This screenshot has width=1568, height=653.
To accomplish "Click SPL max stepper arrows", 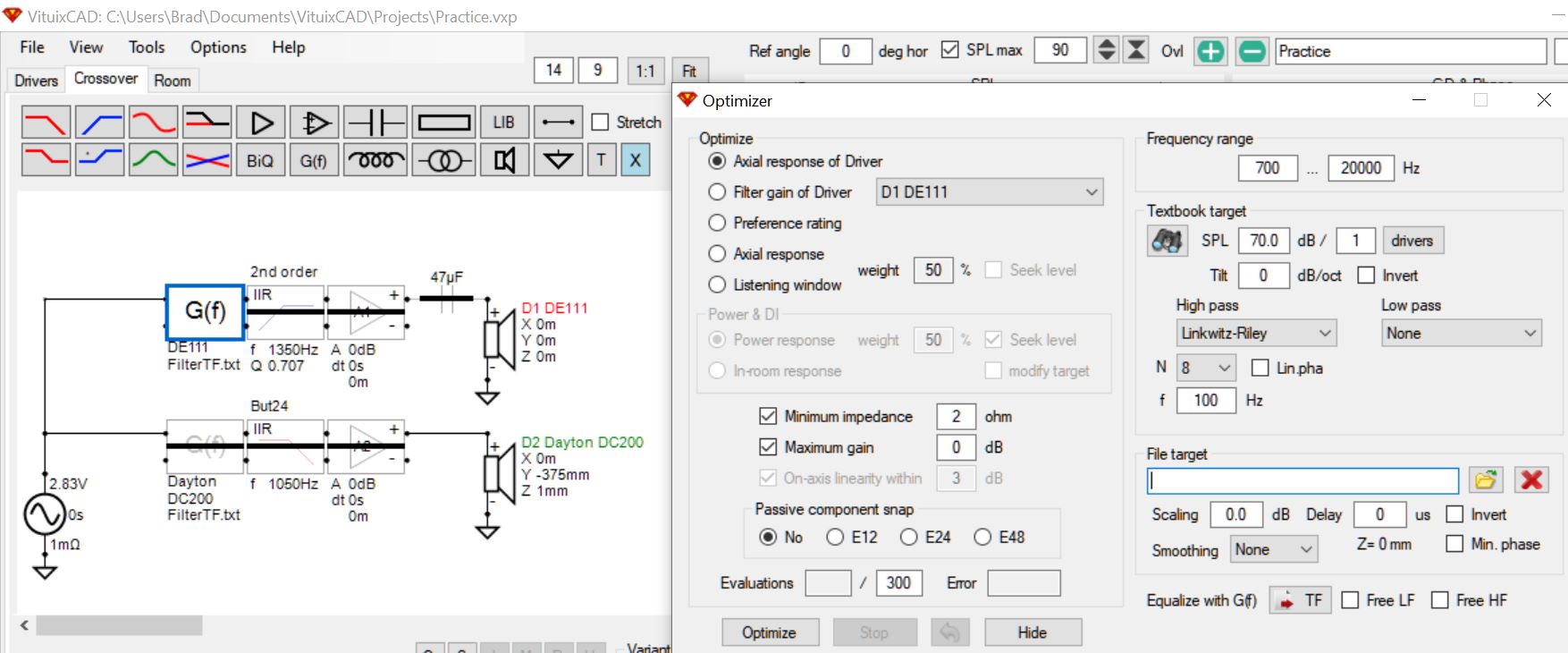I will 1106,50.
